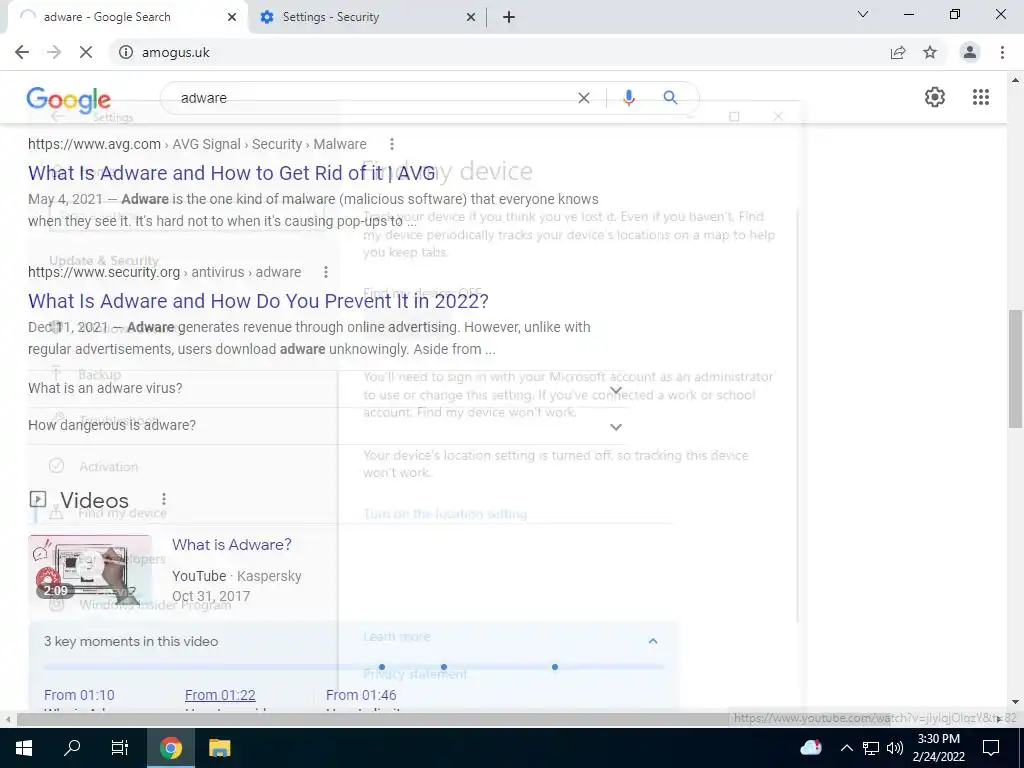The image size is (1024, 768).
Task: Open more options for security.org result
Action: point(326,272)
